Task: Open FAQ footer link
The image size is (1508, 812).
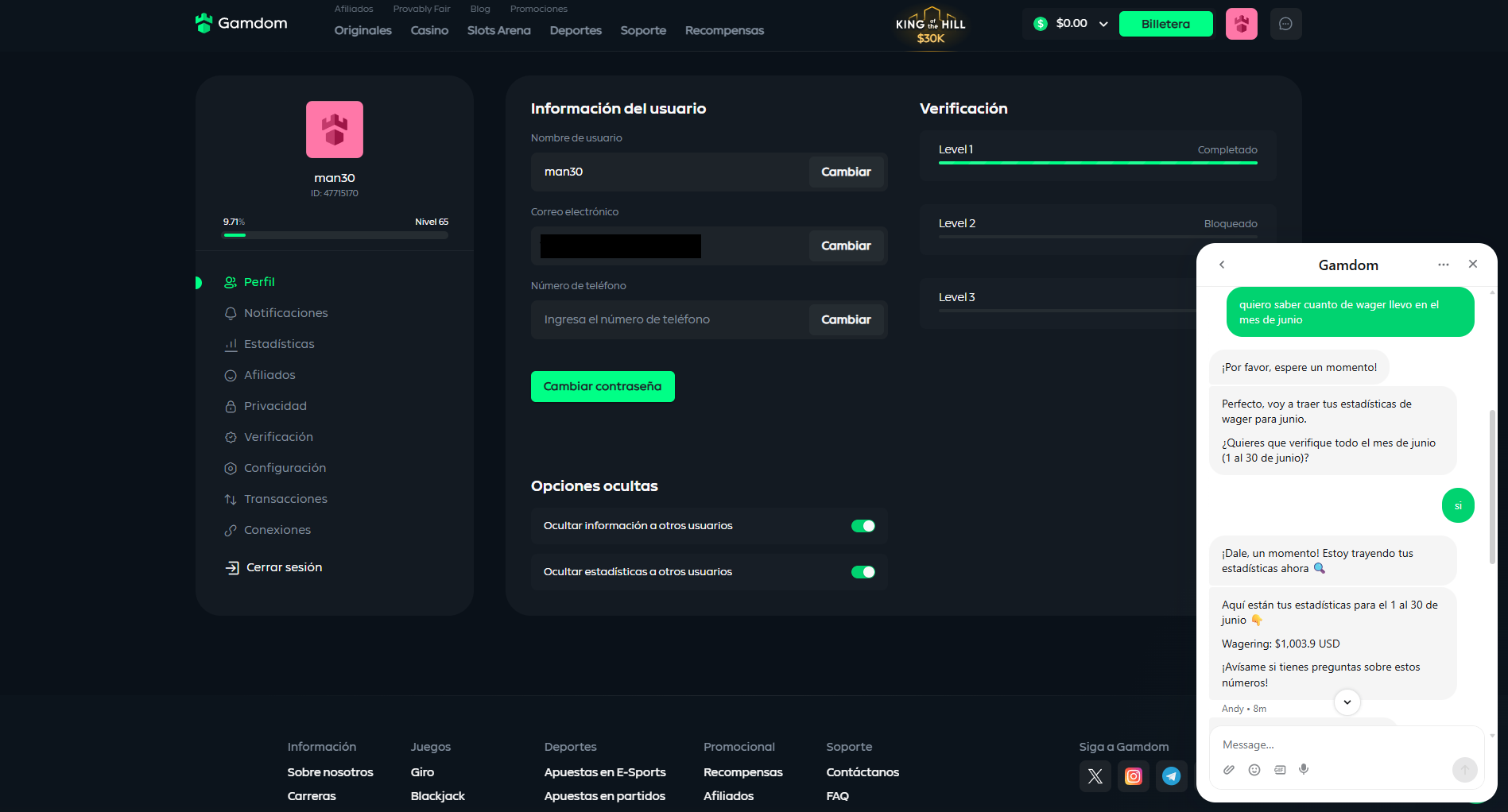Action: [x=837, y=796]
